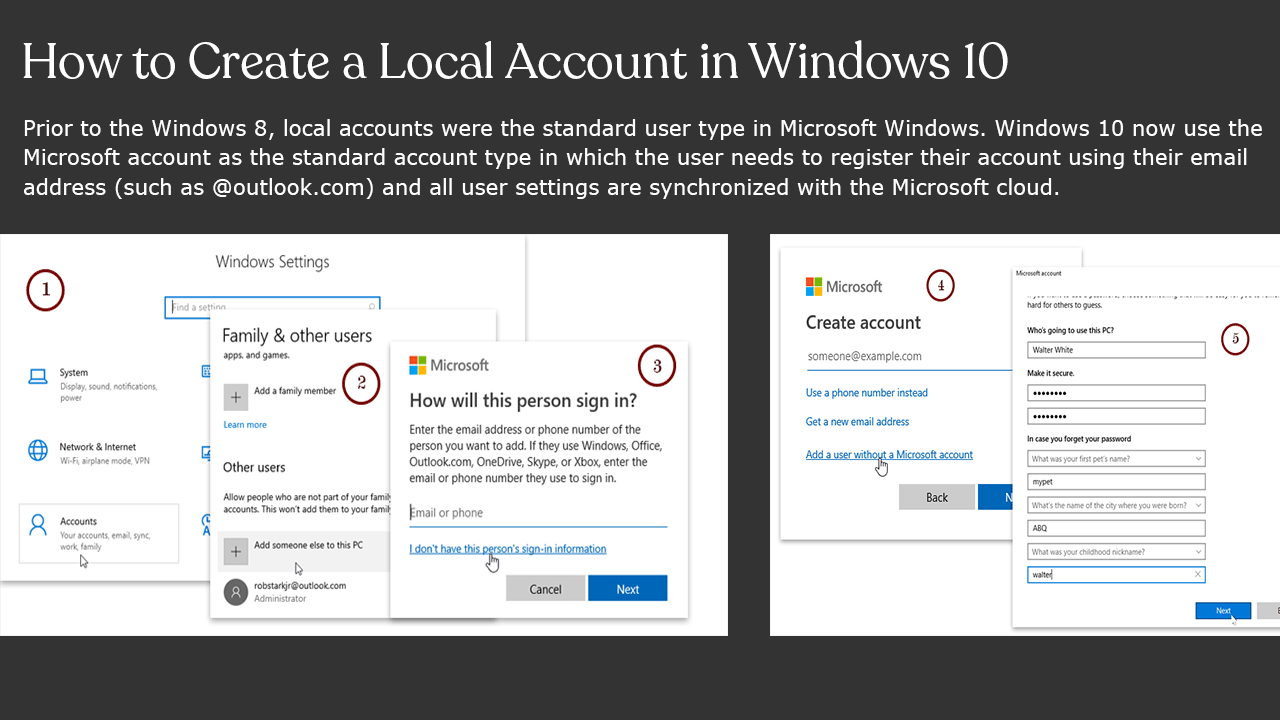Click Microsoft logo in Create account dialog

point(814,287)
